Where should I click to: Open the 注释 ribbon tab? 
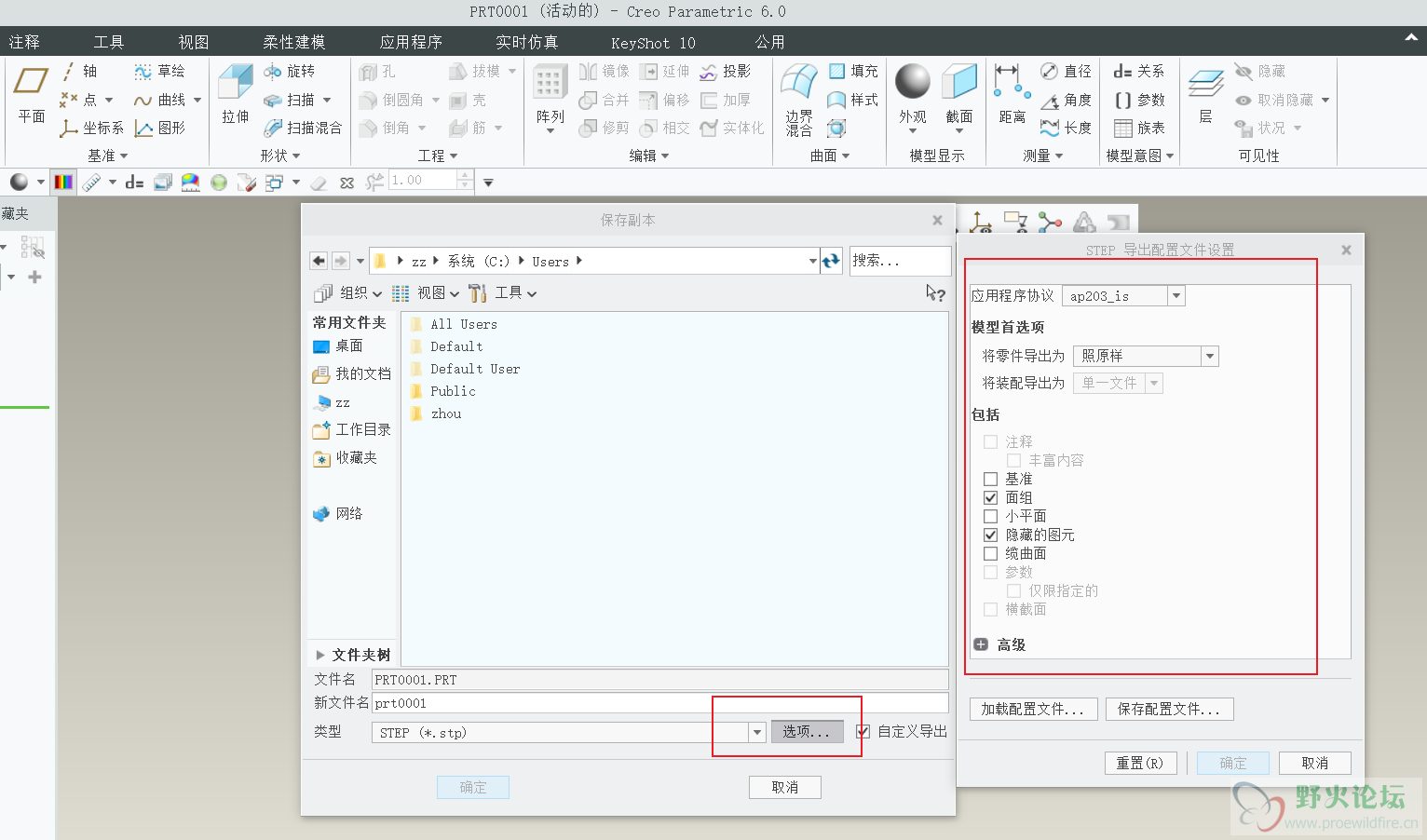point(24,42)
